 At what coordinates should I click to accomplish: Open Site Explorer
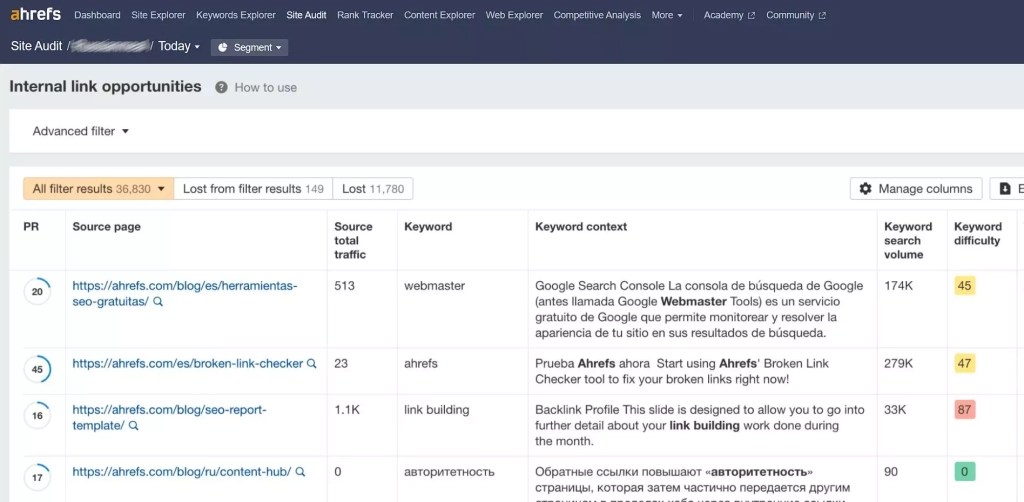(x=158, y=15)
